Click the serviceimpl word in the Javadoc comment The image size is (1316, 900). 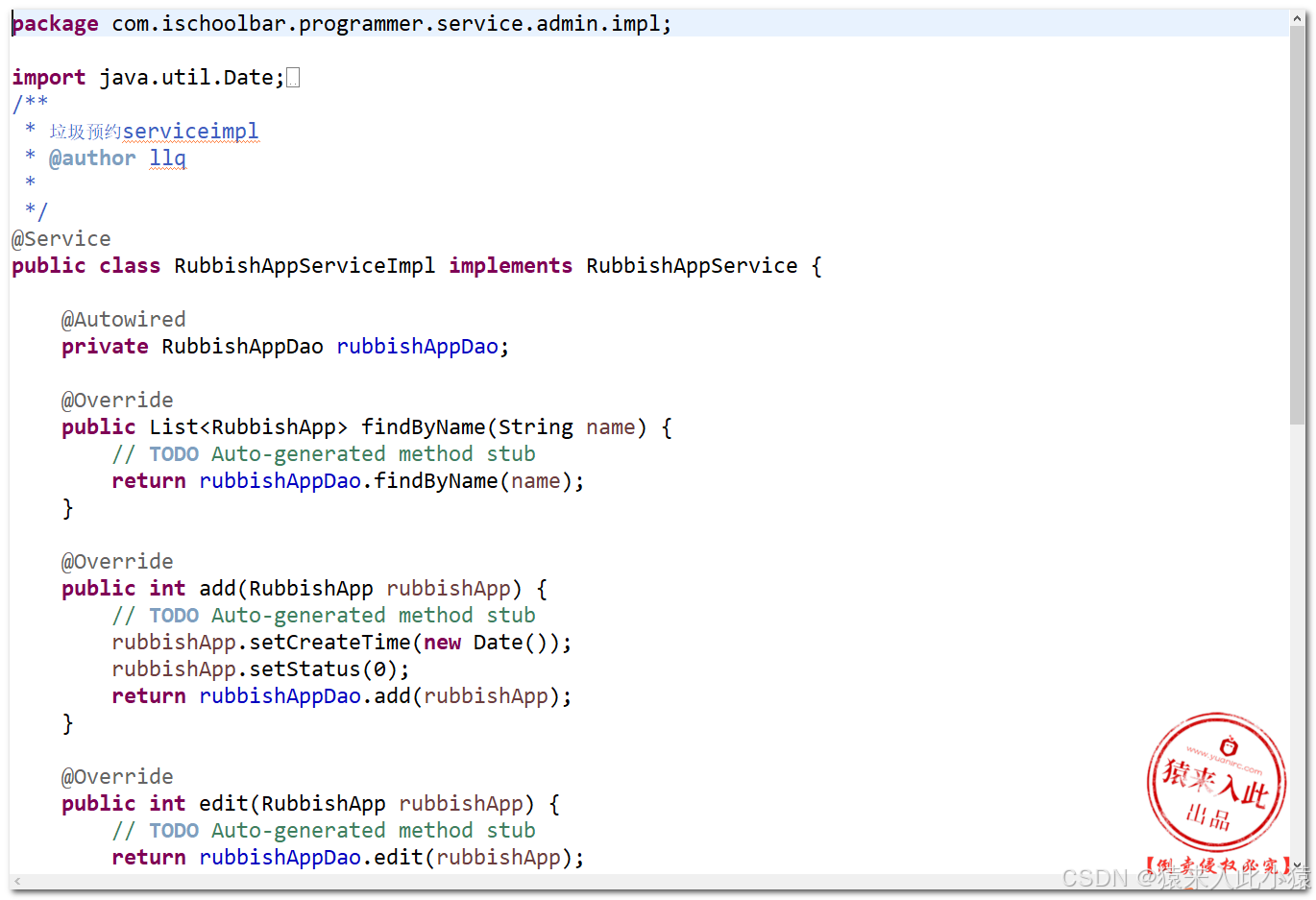coord(191,132)
